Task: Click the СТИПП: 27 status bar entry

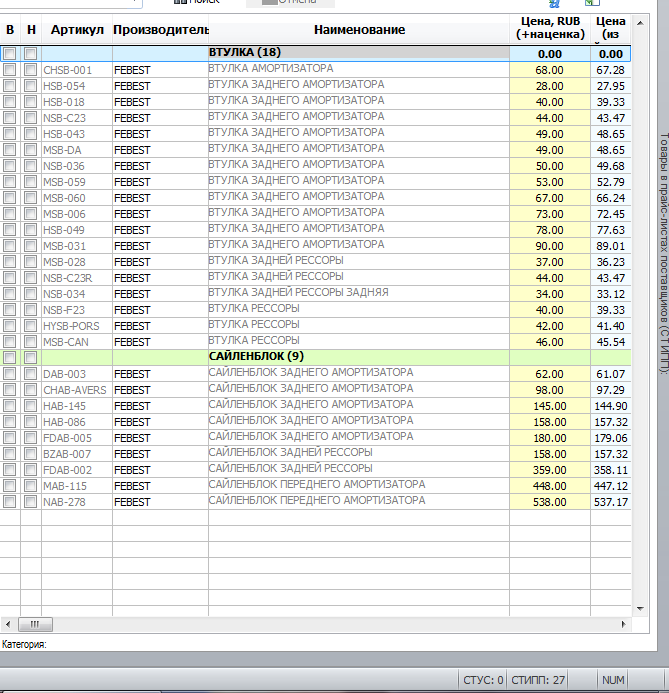Action: pyautogui.click(x=538, y=680)
